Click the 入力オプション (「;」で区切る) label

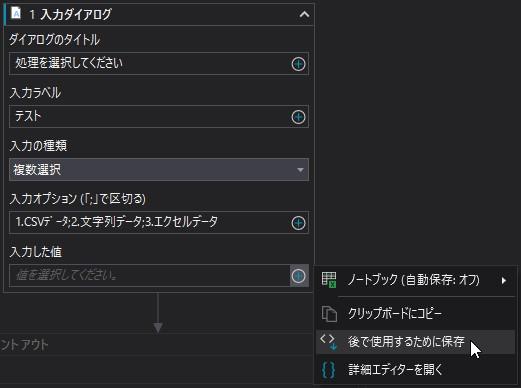click(x=78, y=199)
